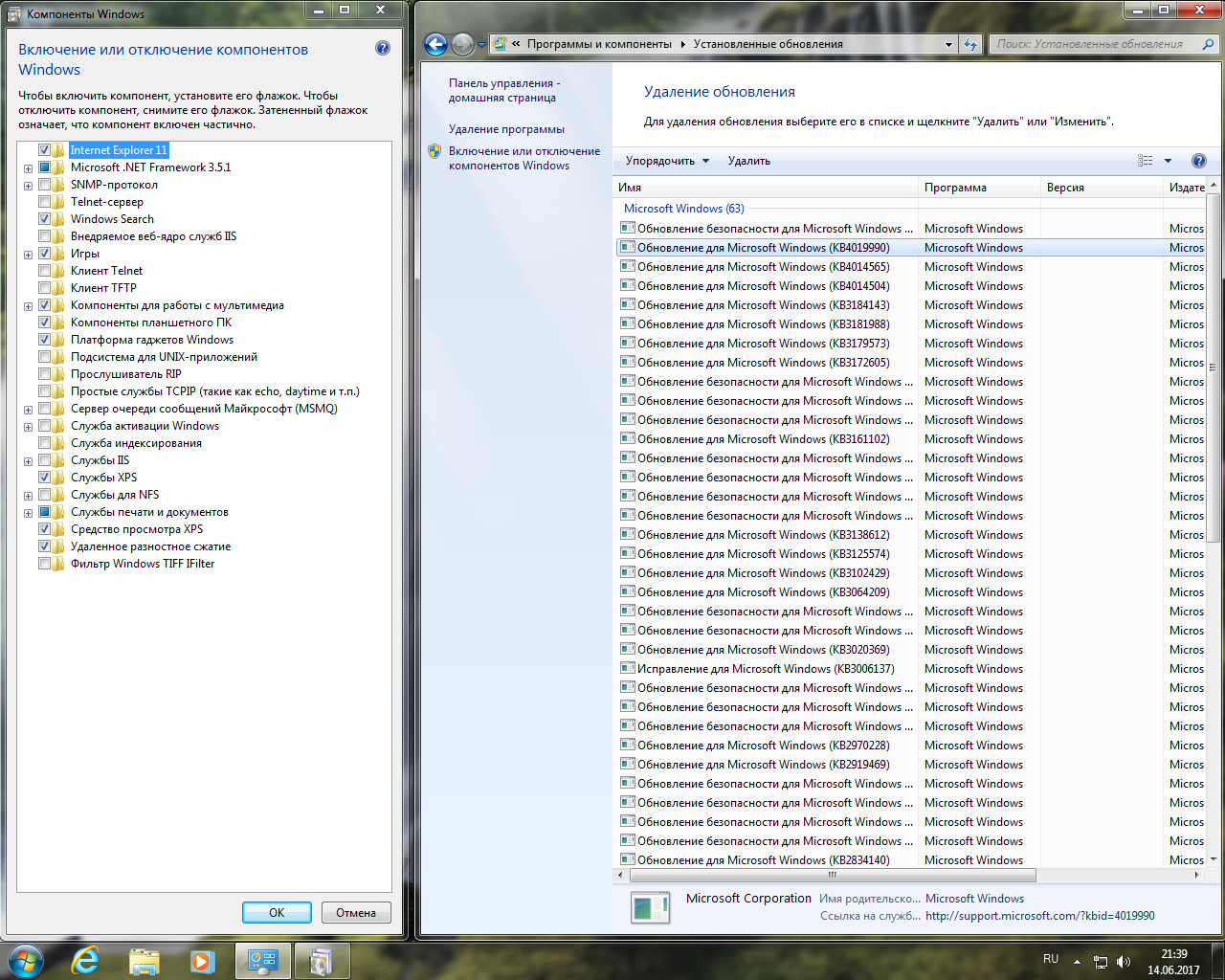Expand Сервер очереди сообщений (MSMQ) node
Screen dimensions: 1225x980
click(28, 410)
